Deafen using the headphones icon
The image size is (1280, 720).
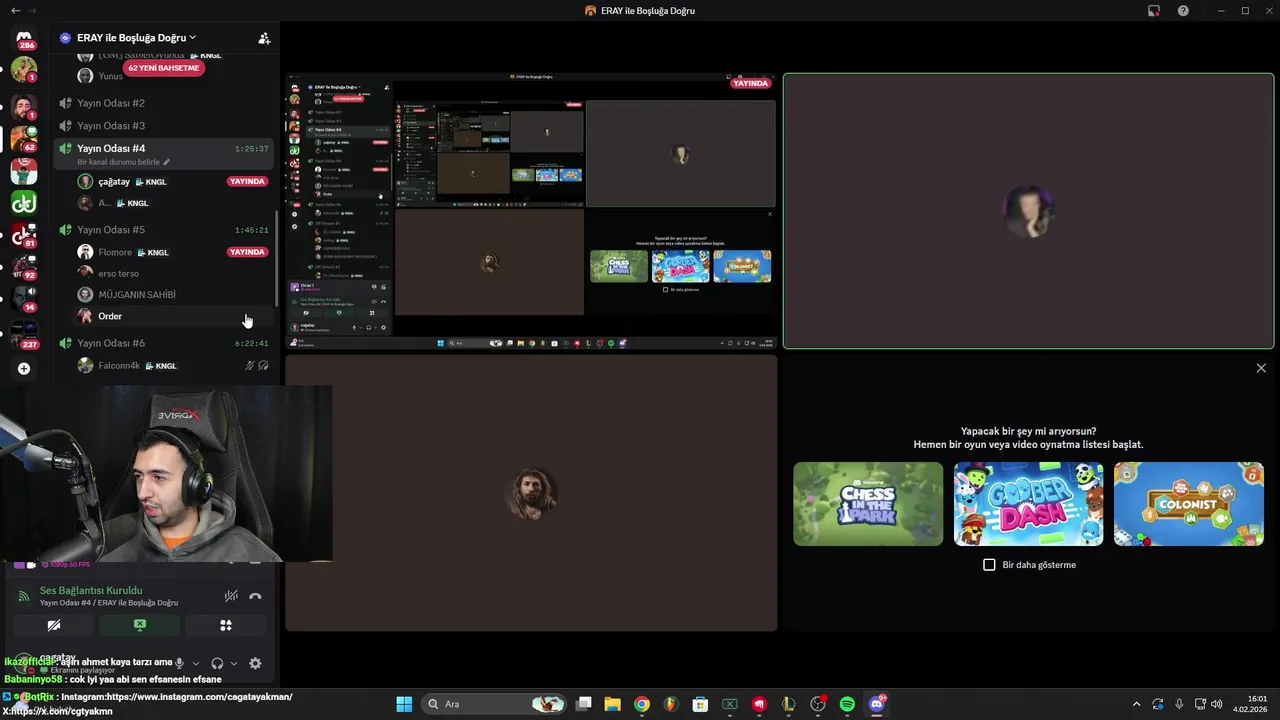click(217, 663)
